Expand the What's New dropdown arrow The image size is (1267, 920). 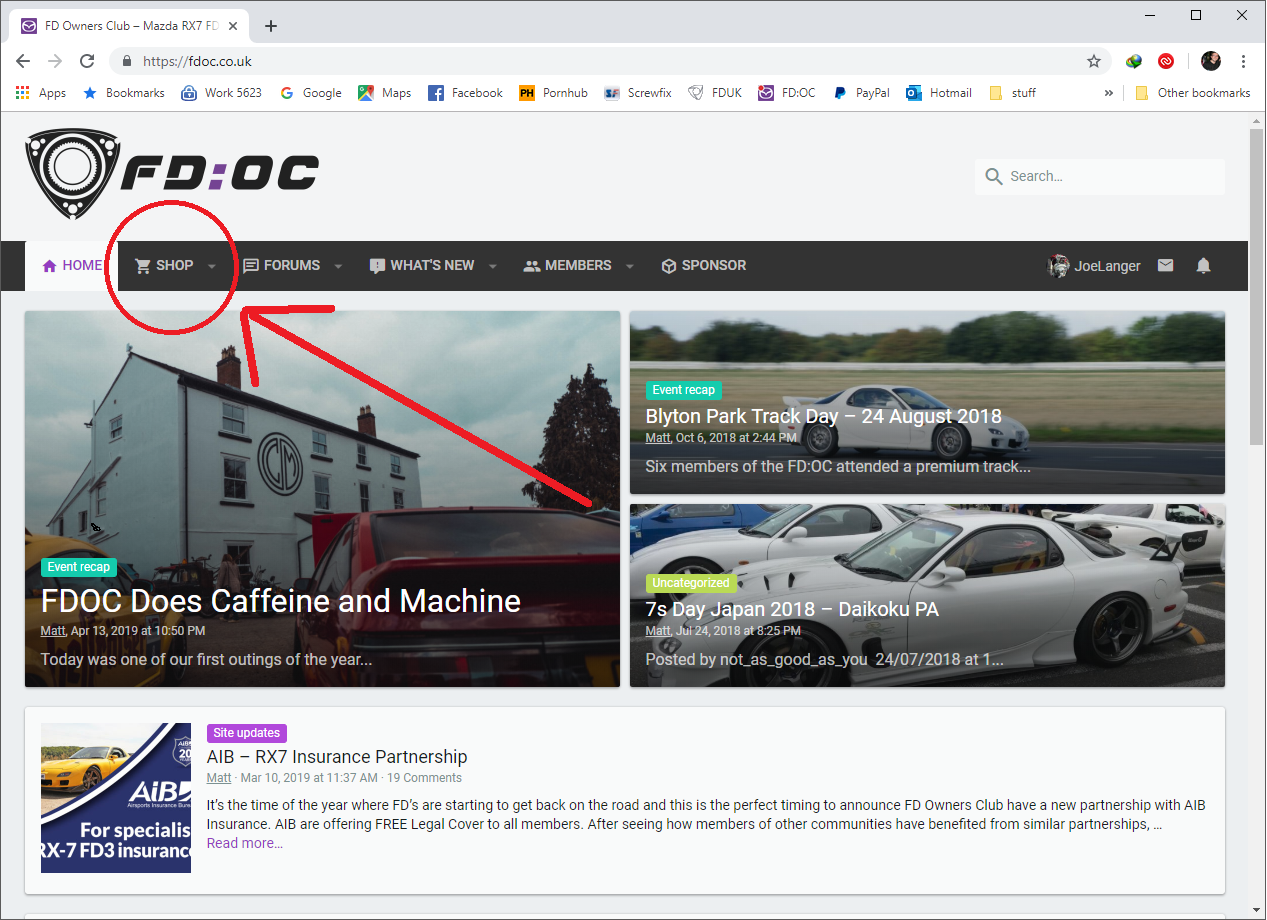pos(492,266)
